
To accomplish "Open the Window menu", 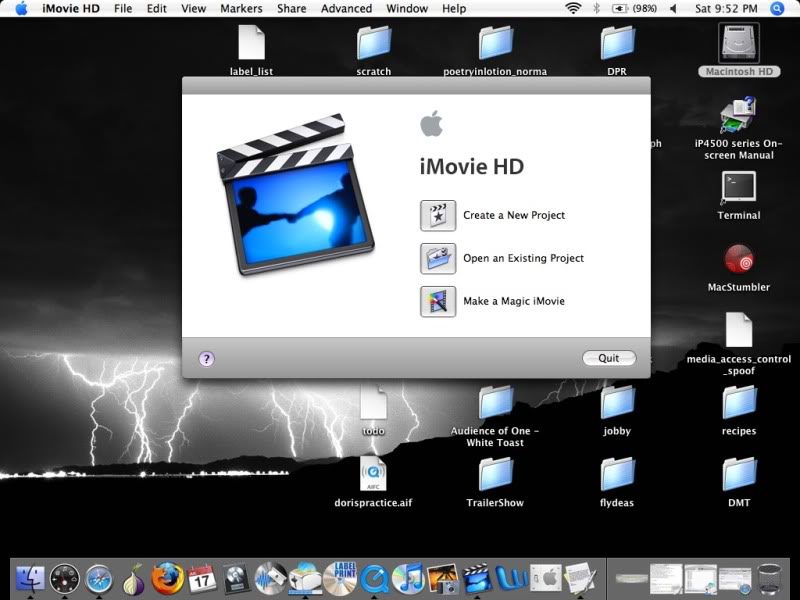I will (407, 9).
